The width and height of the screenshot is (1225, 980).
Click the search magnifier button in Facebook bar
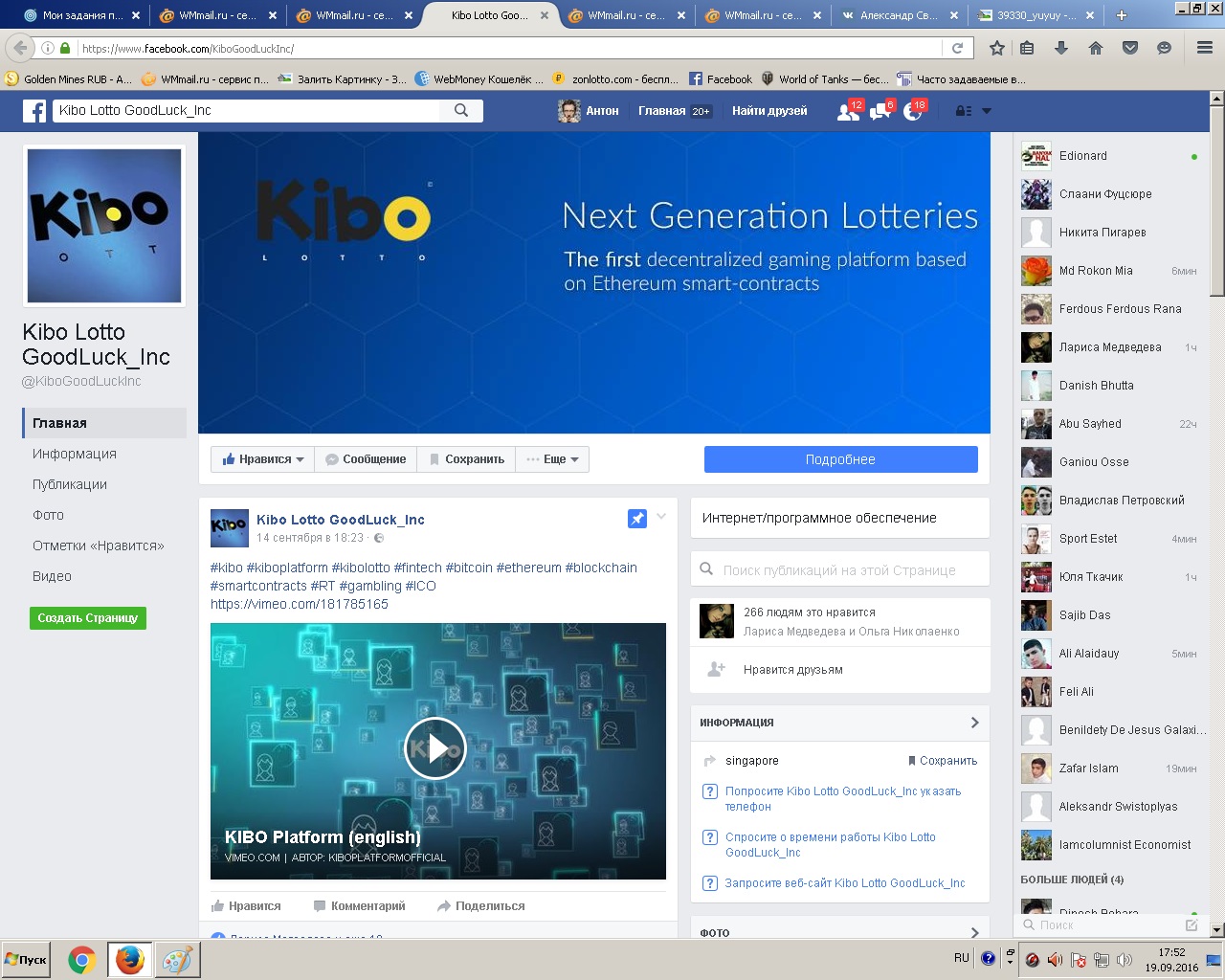[x=461, y=111]
